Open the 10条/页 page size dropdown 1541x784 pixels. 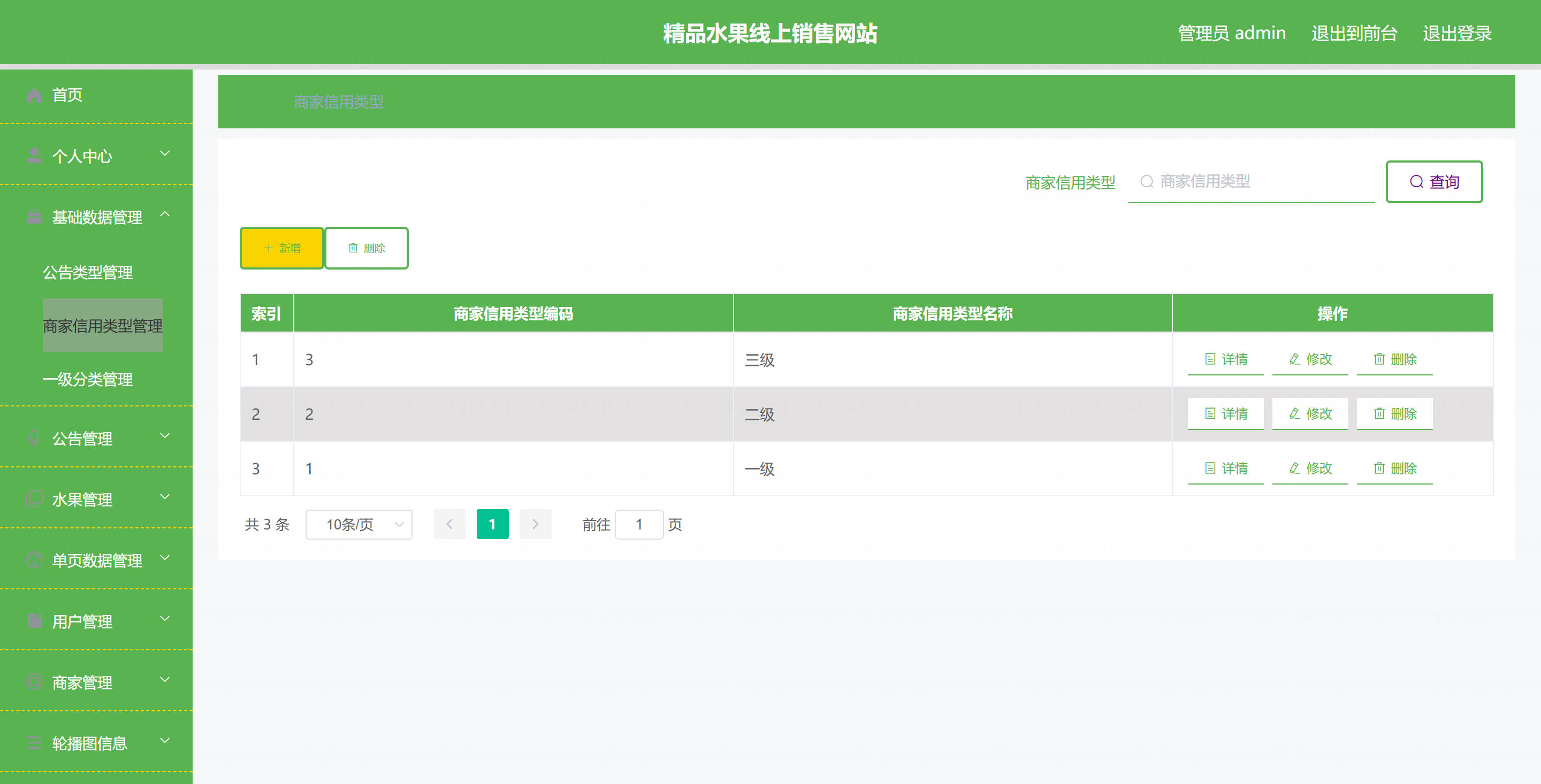point(359,525)
